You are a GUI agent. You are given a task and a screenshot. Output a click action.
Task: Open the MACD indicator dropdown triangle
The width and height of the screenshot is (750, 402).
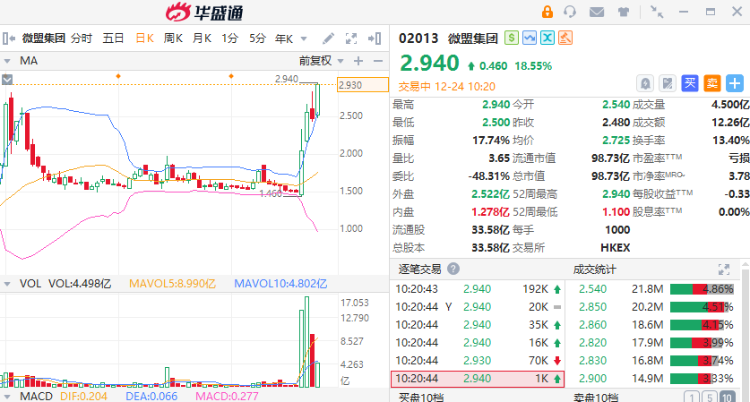[x=7, y=397]
